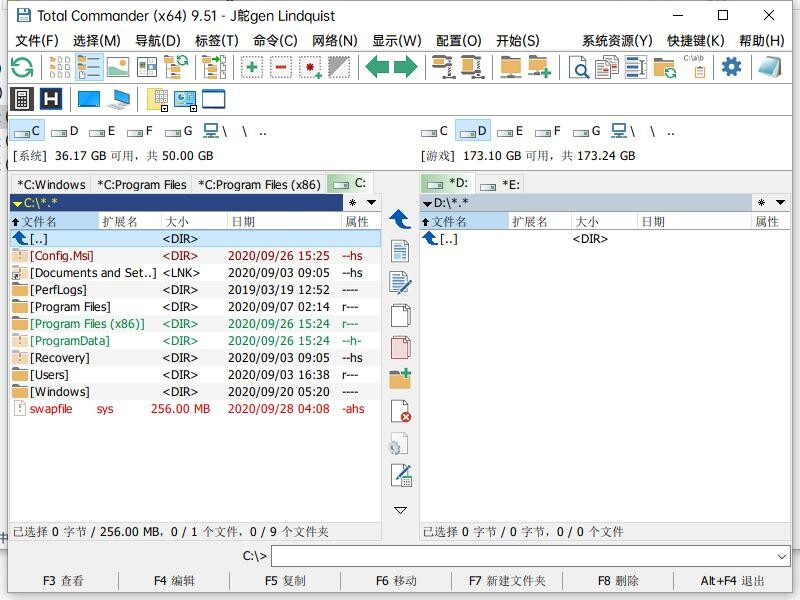Viewport: 800px width, 600px height.
Task: Click the copy path to clipboard icon
Action: click(x=694, y=66)
